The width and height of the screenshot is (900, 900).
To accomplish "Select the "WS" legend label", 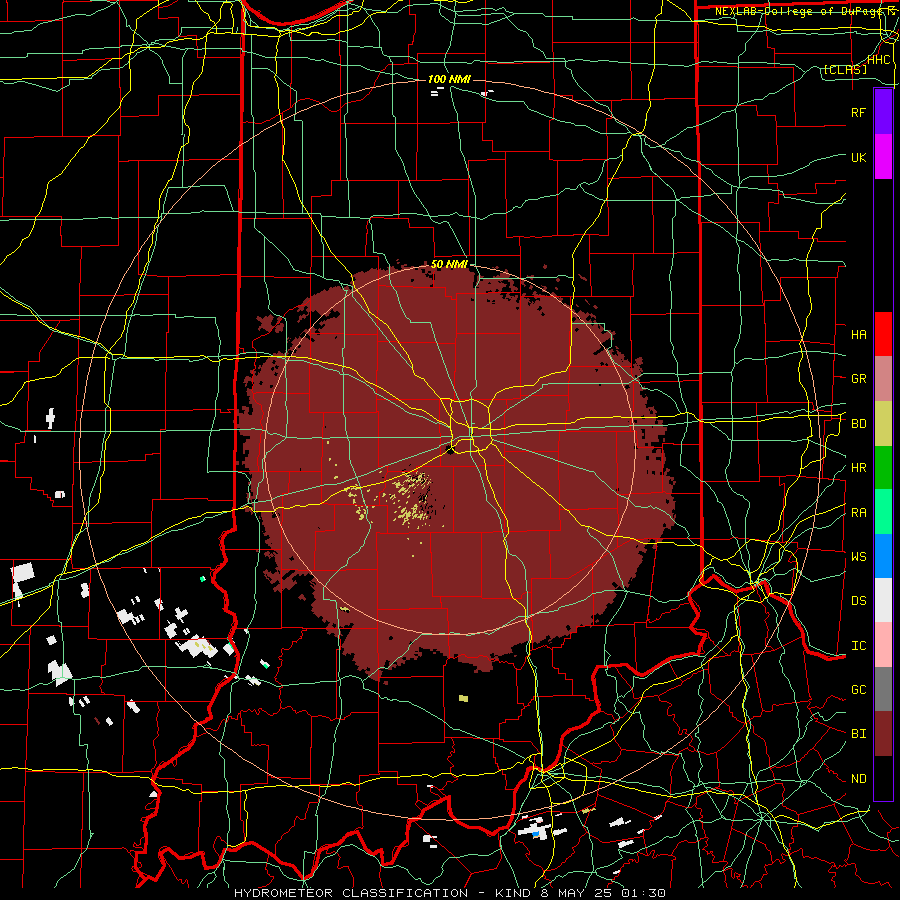I will (x=858, y=557).
